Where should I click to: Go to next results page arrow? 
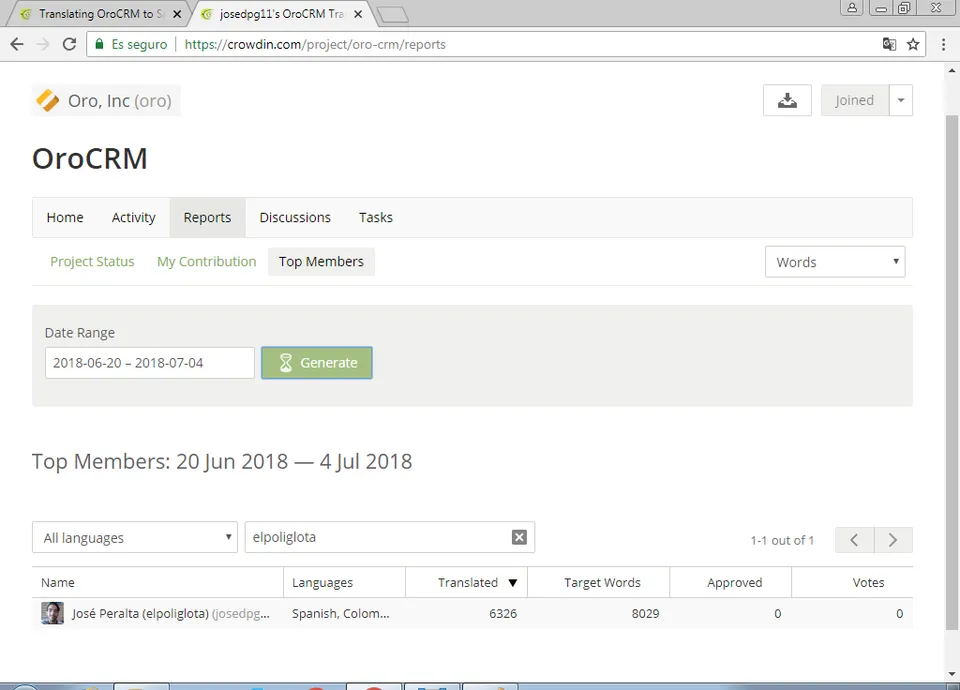pos(893,540)
